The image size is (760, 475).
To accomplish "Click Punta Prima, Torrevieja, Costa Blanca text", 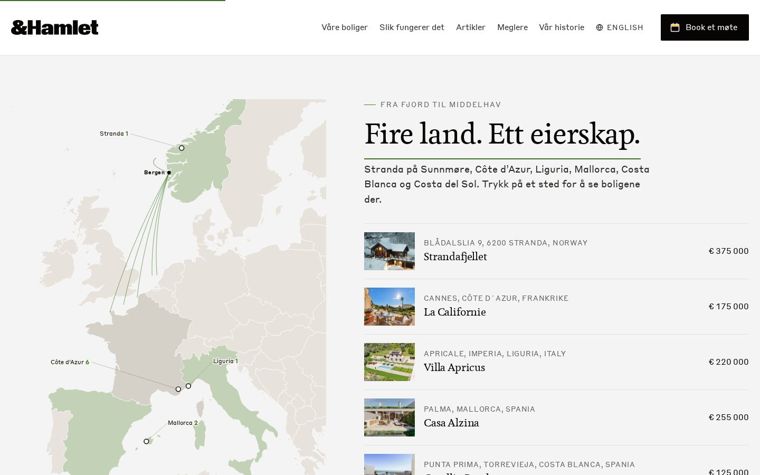I will [x=529, y=464].
